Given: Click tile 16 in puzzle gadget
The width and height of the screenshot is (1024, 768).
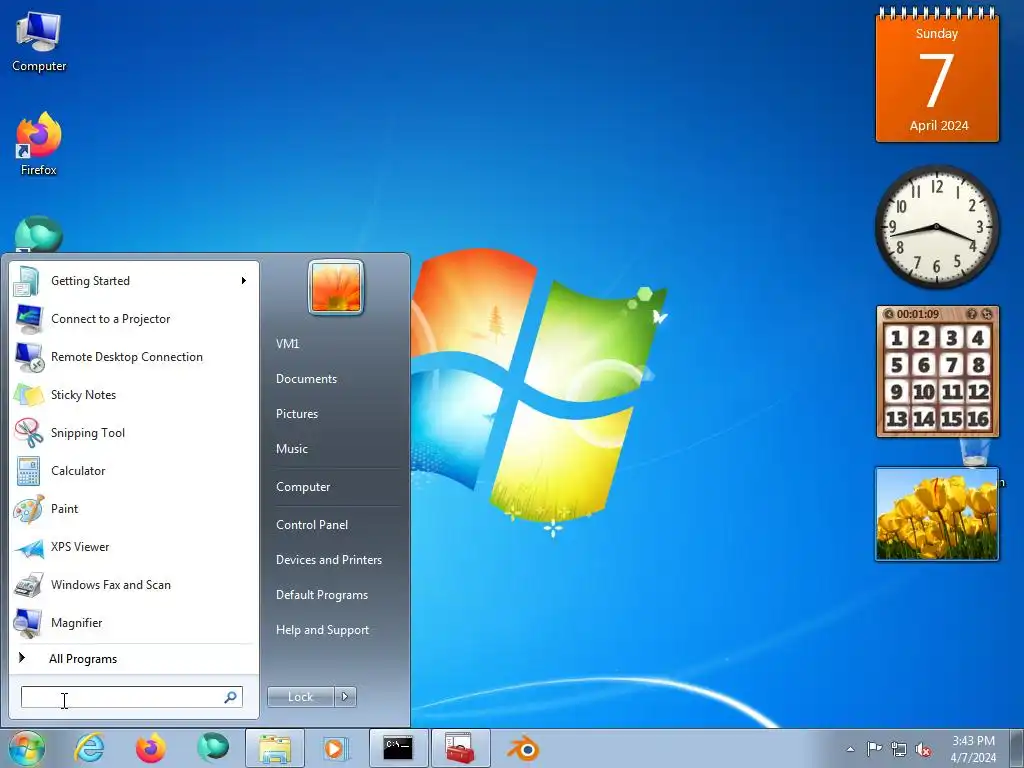Looking at the screenshot, I should point(978,419).
